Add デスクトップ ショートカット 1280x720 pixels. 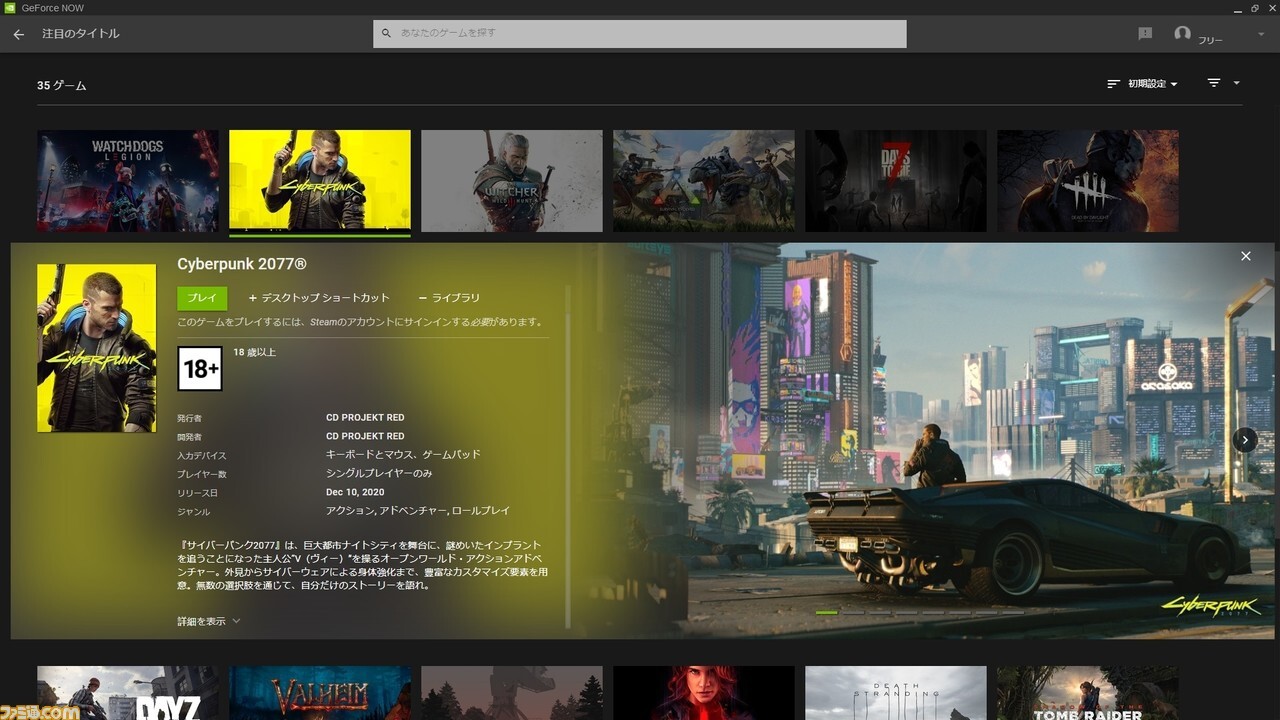pyautogui.click(x=319, y=298)
